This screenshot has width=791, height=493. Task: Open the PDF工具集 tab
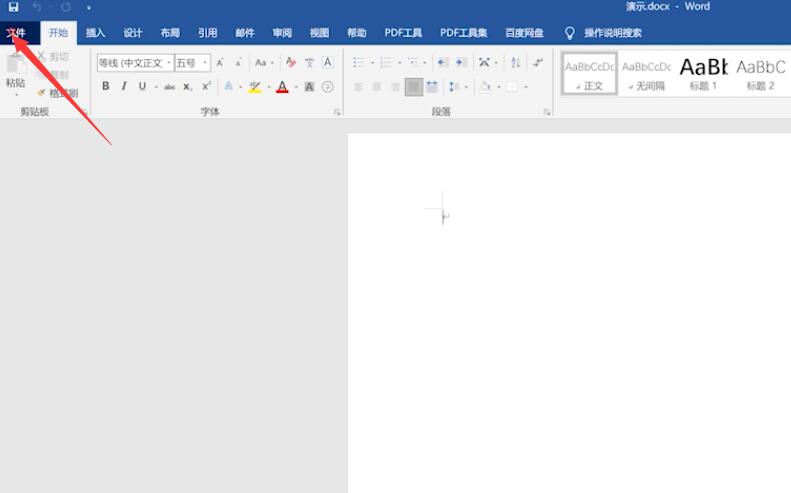point(463,33)
